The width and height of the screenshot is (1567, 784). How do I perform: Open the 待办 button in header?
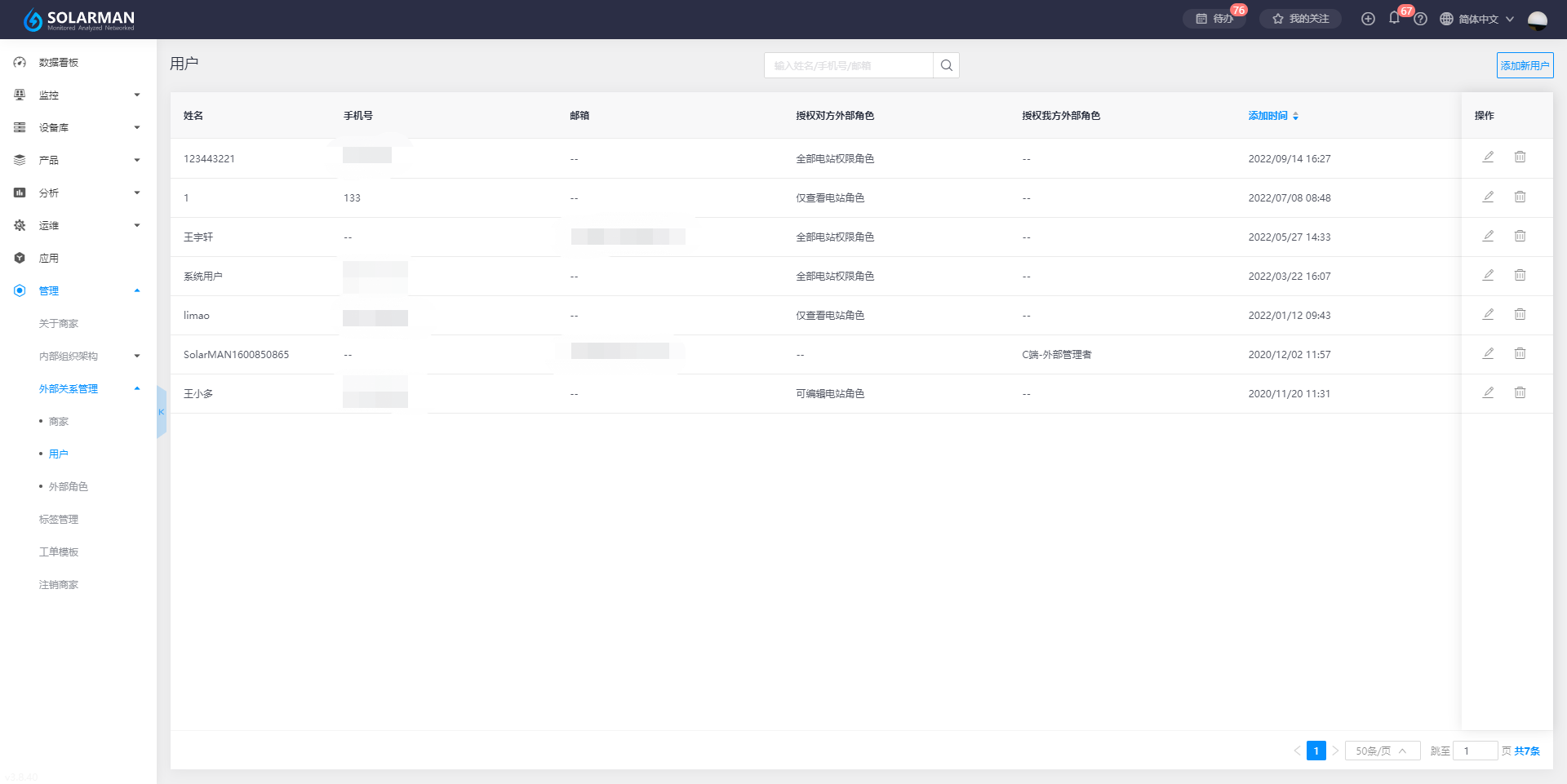click(x=1214, y=19)
